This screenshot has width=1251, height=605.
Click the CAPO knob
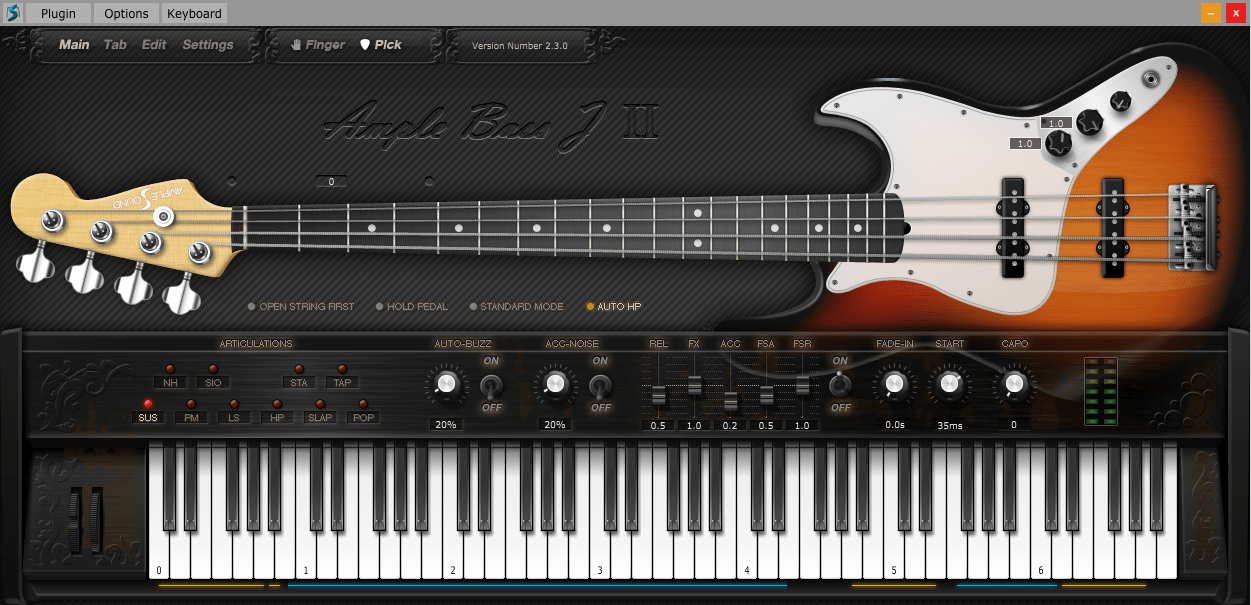click(x=1014, y=384)
